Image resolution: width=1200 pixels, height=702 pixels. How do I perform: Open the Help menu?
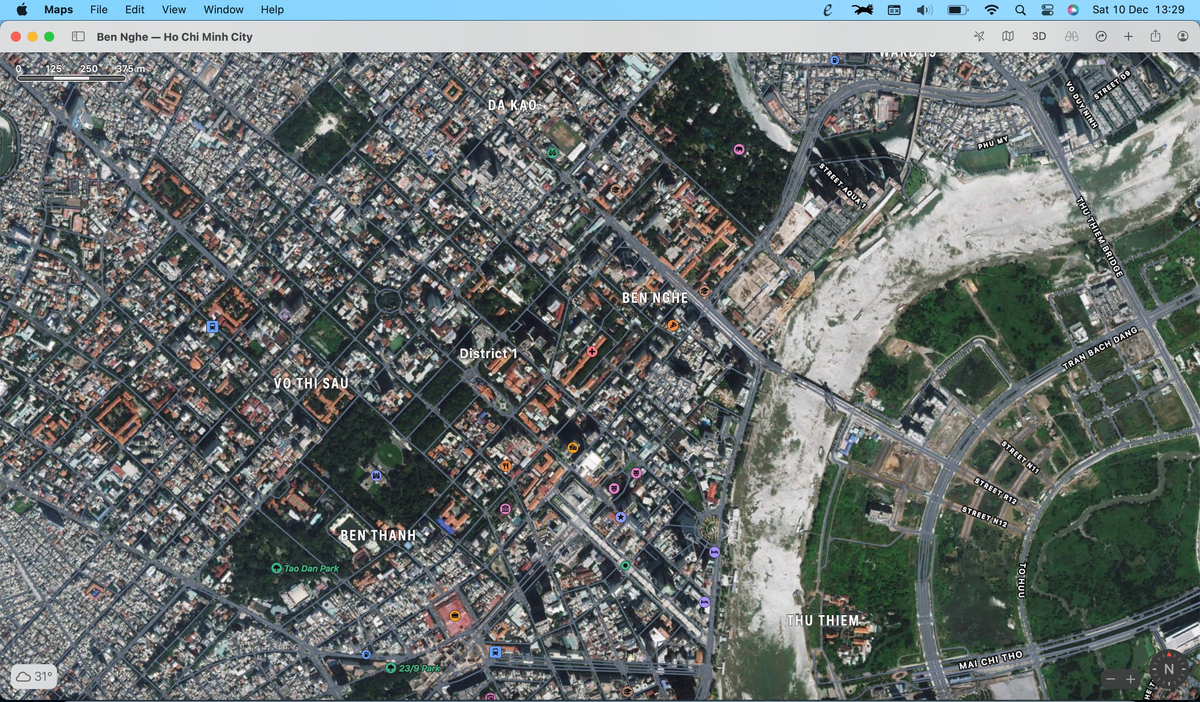(272, 9)
